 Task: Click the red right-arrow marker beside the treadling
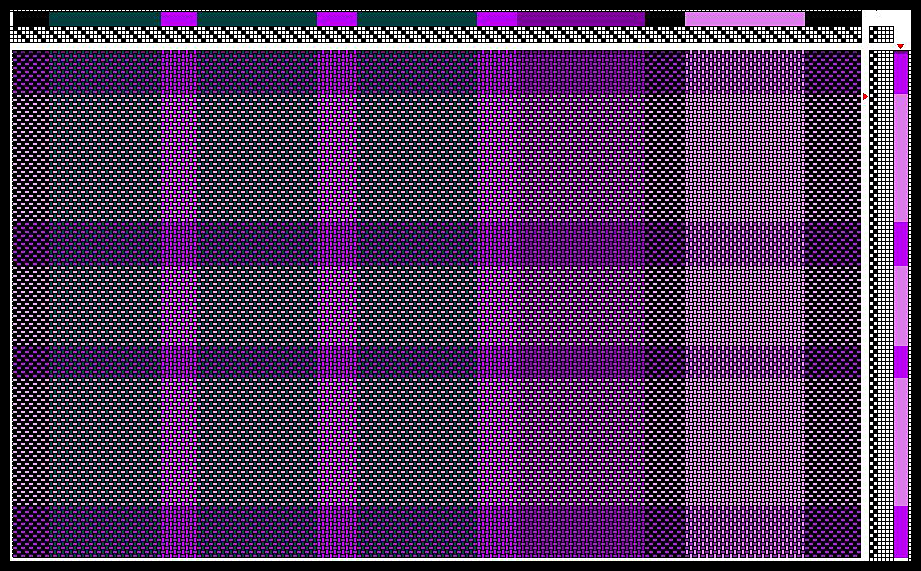click(x=865, y=96)
